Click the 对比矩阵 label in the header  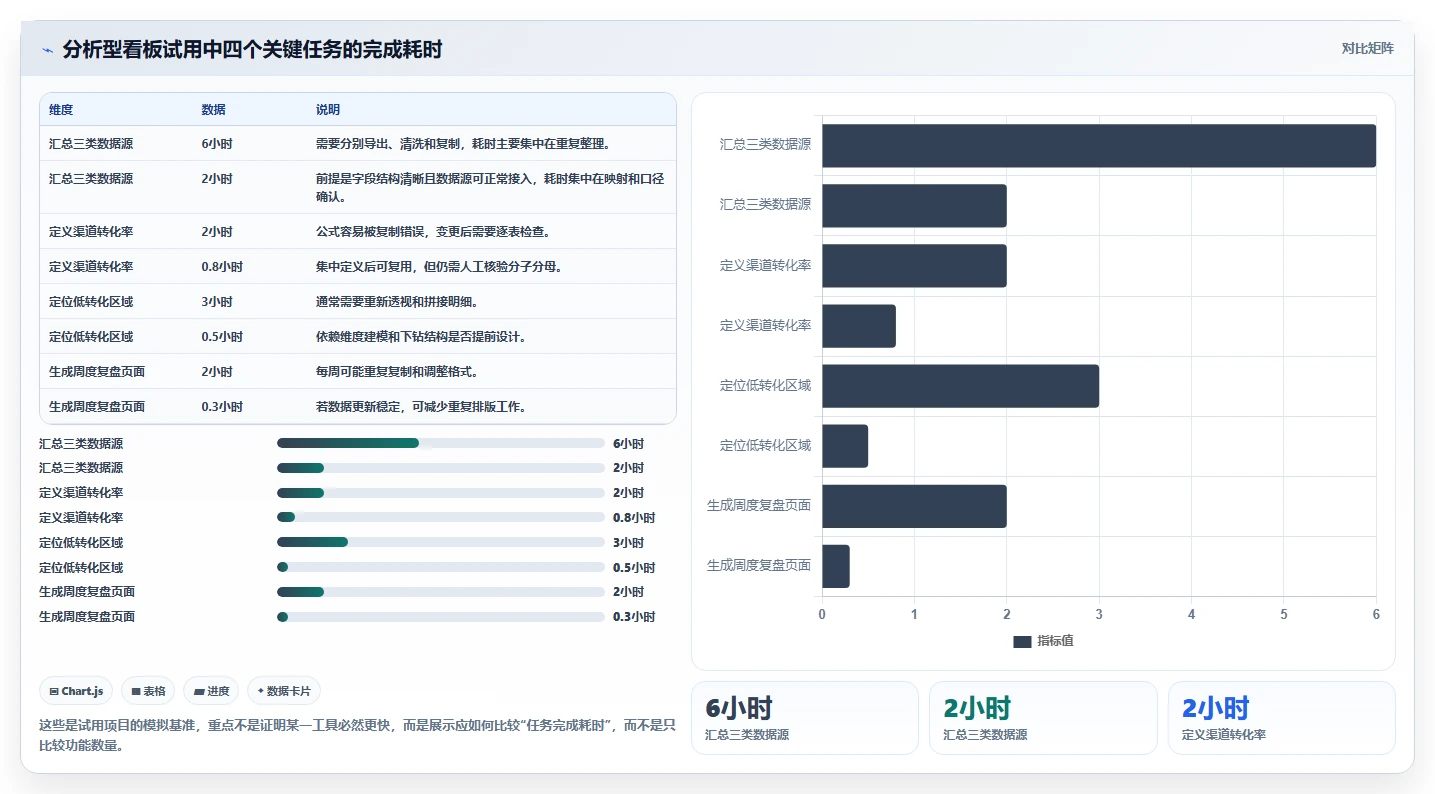pyautogui.click(x=1367, y=48)
